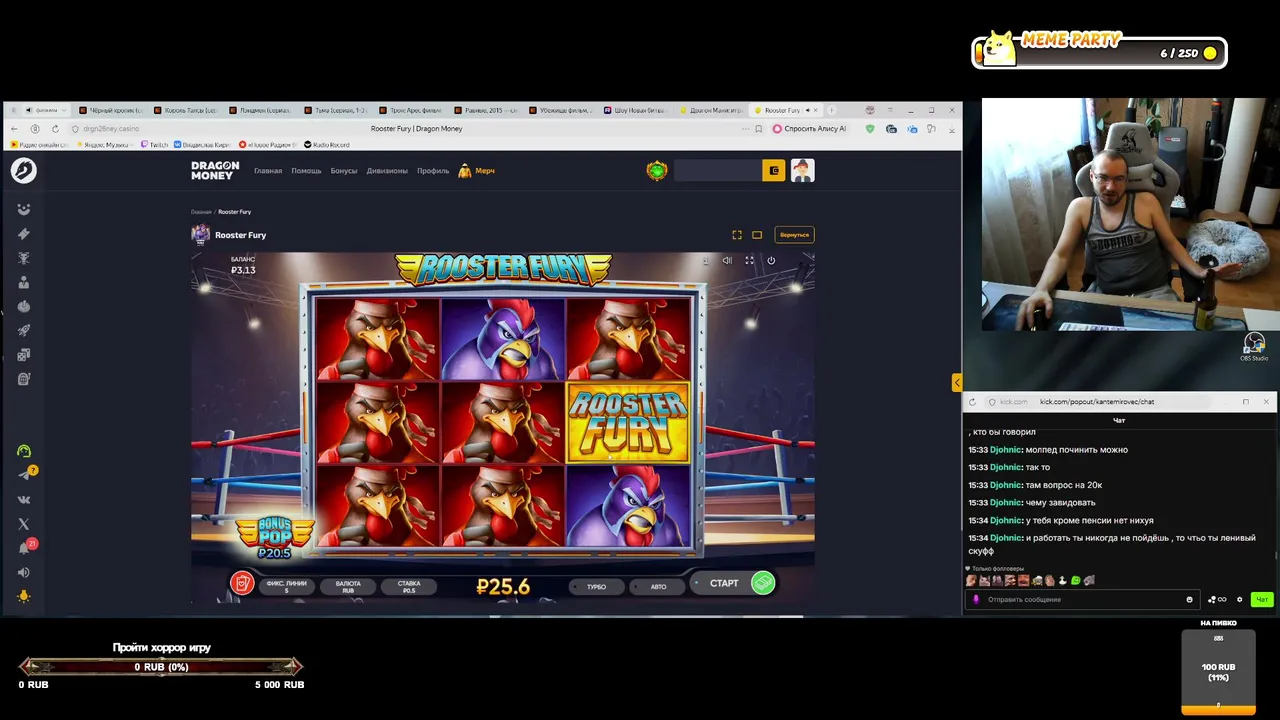The image size is (1280, 720).
Task: Toggle site sound speaker icon in sidebar
Action: (x=24, y=572)
